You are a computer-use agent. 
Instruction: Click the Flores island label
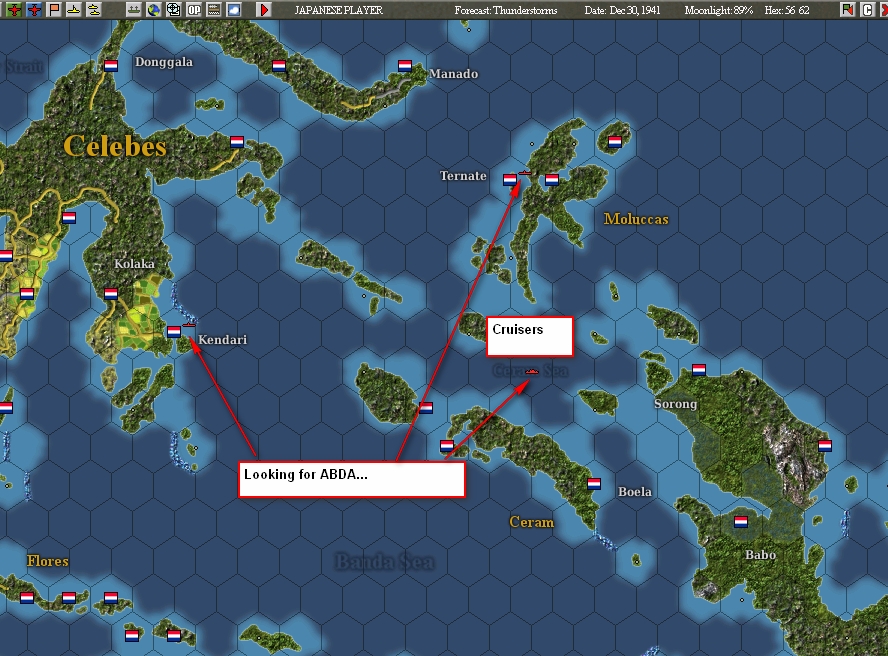tap(48, 561)
